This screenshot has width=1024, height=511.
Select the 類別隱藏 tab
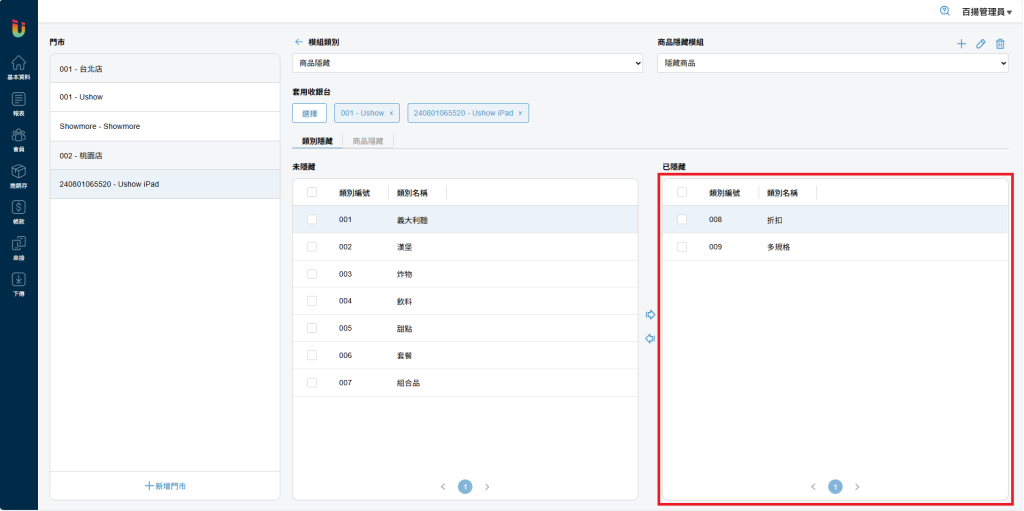click(317, 142)
